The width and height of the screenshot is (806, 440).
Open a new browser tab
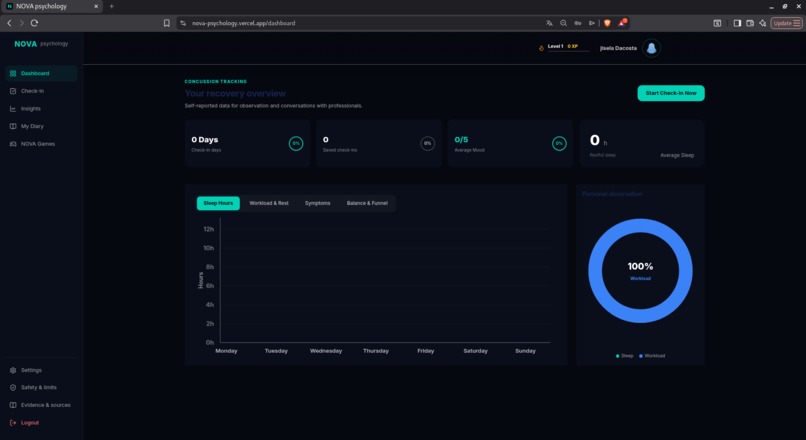coord(112,6)
